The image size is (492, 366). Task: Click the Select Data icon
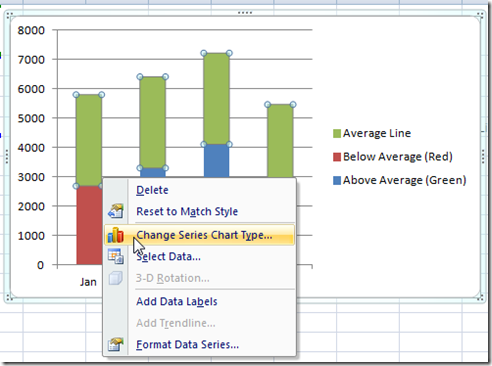click(x=116, y=256)
